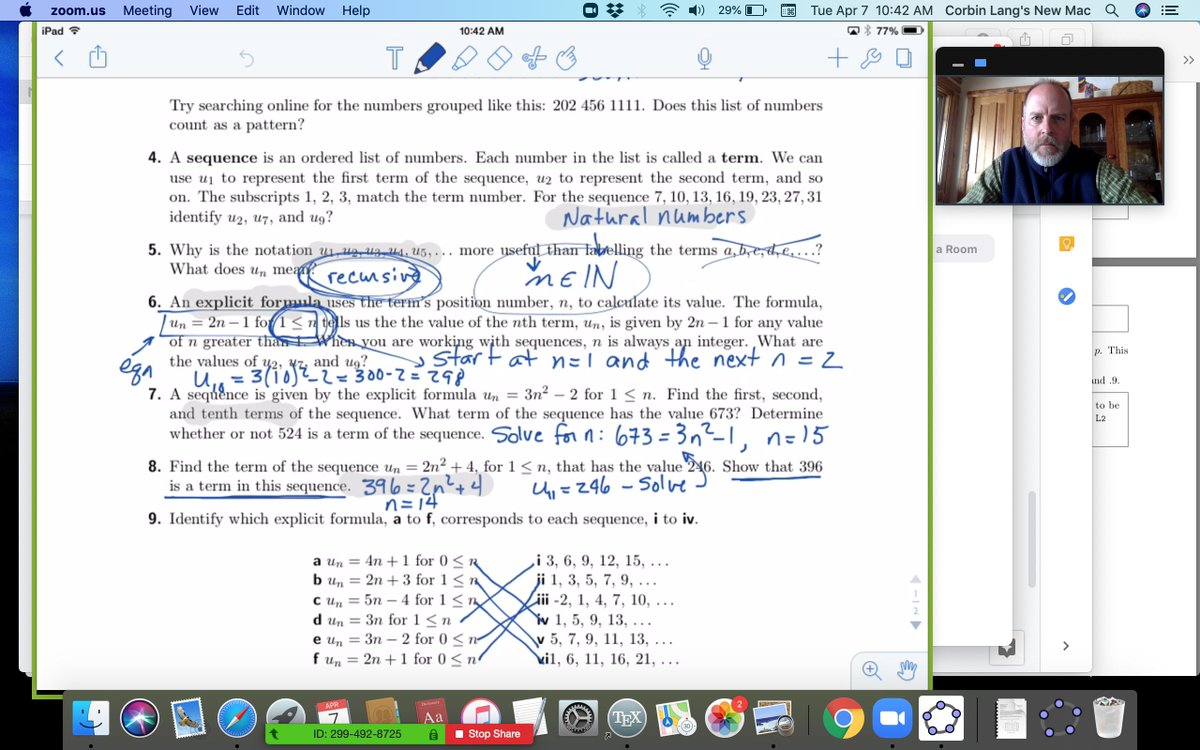Open Trash from the Dock
1200x750 pixels.
tap(1109, 718)
